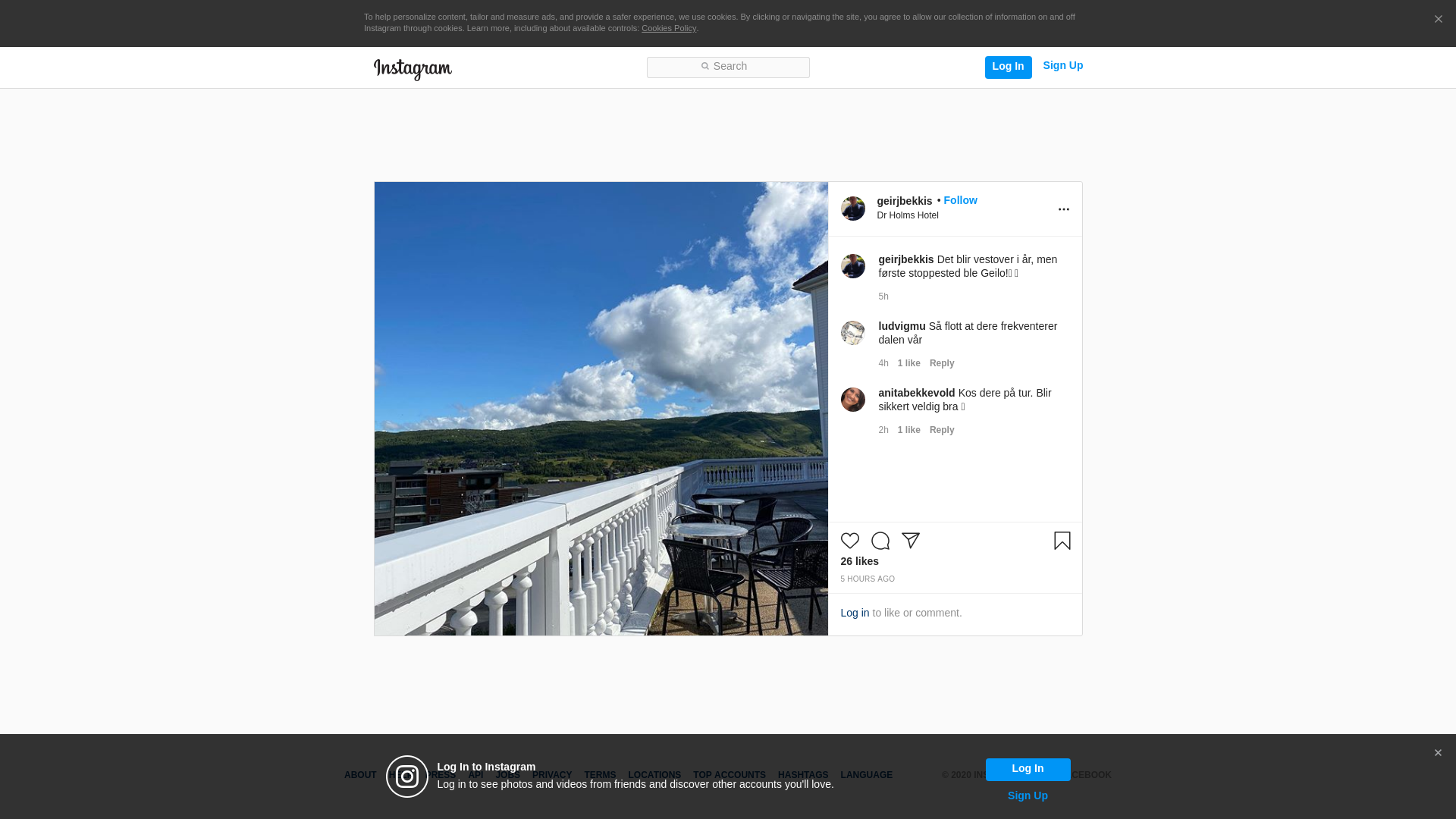1456x819 pixels.
Task: Open the TERMS footer link
Action: tap(599, 775)
